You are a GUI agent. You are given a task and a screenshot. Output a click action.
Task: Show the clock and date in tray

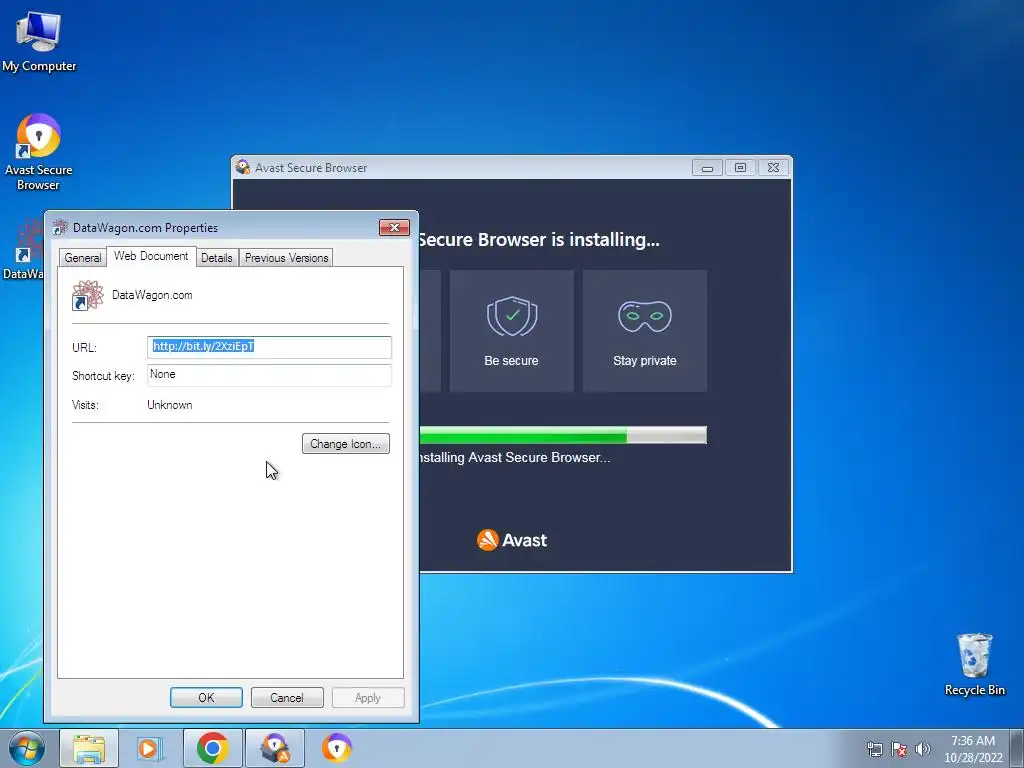[x=973, y=749]
